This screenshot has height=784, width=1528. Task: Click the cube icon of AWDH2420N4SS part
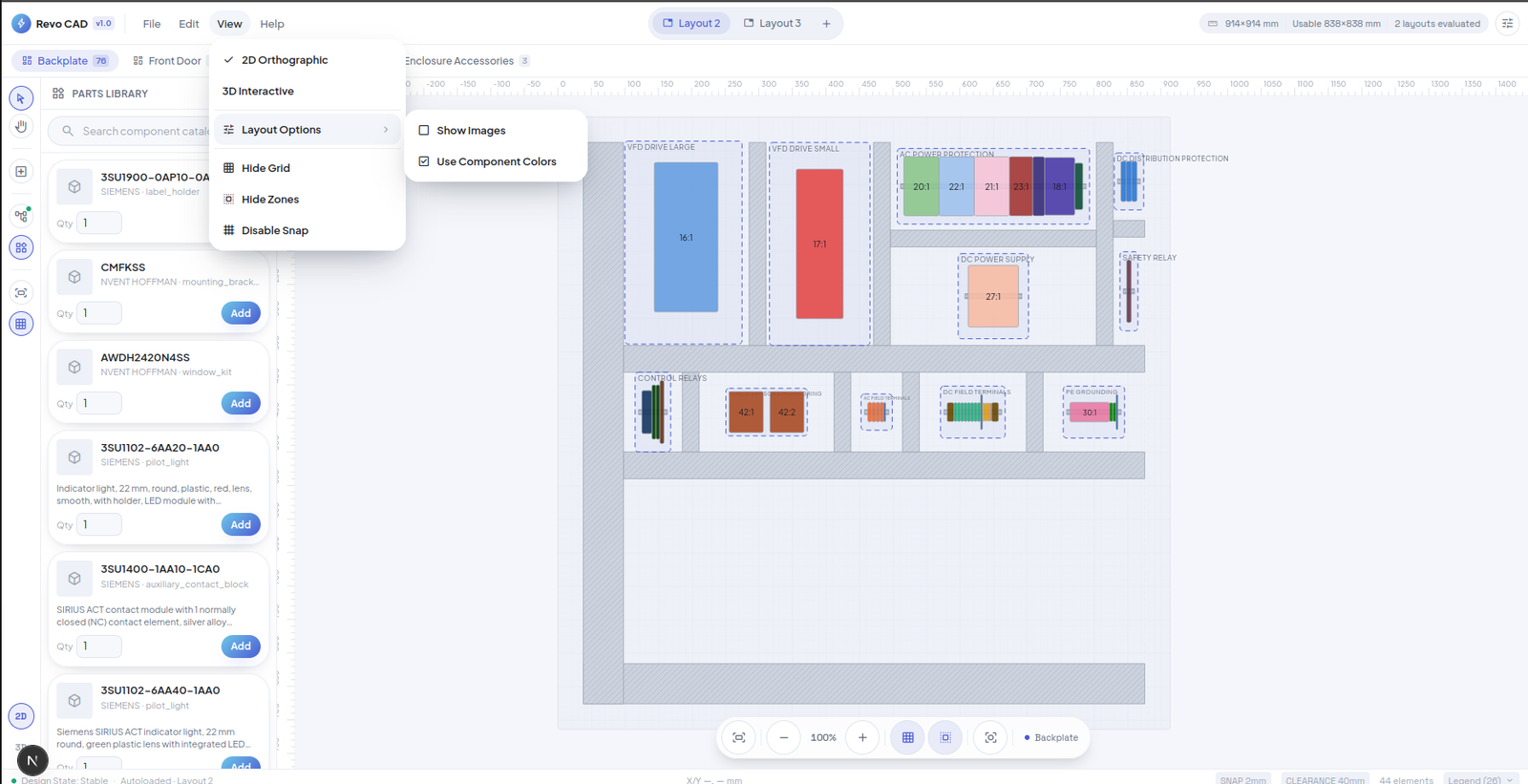click(x=74, y=367)
